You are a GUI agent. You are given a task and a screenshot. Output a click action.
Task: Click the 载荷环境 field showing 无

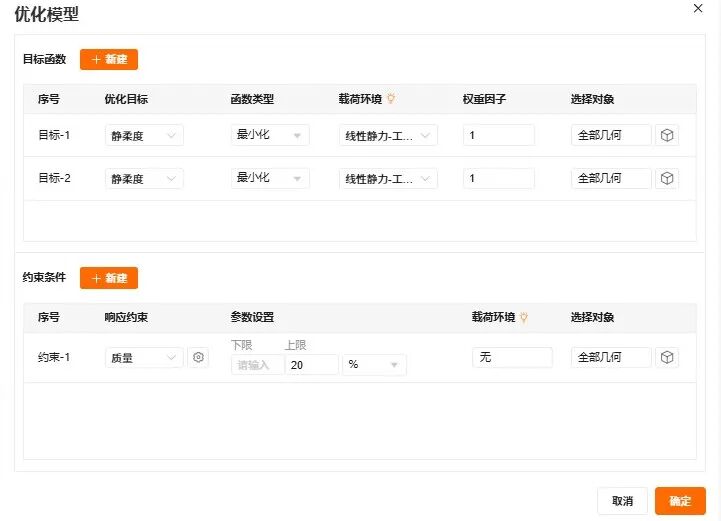click(512, 357)
